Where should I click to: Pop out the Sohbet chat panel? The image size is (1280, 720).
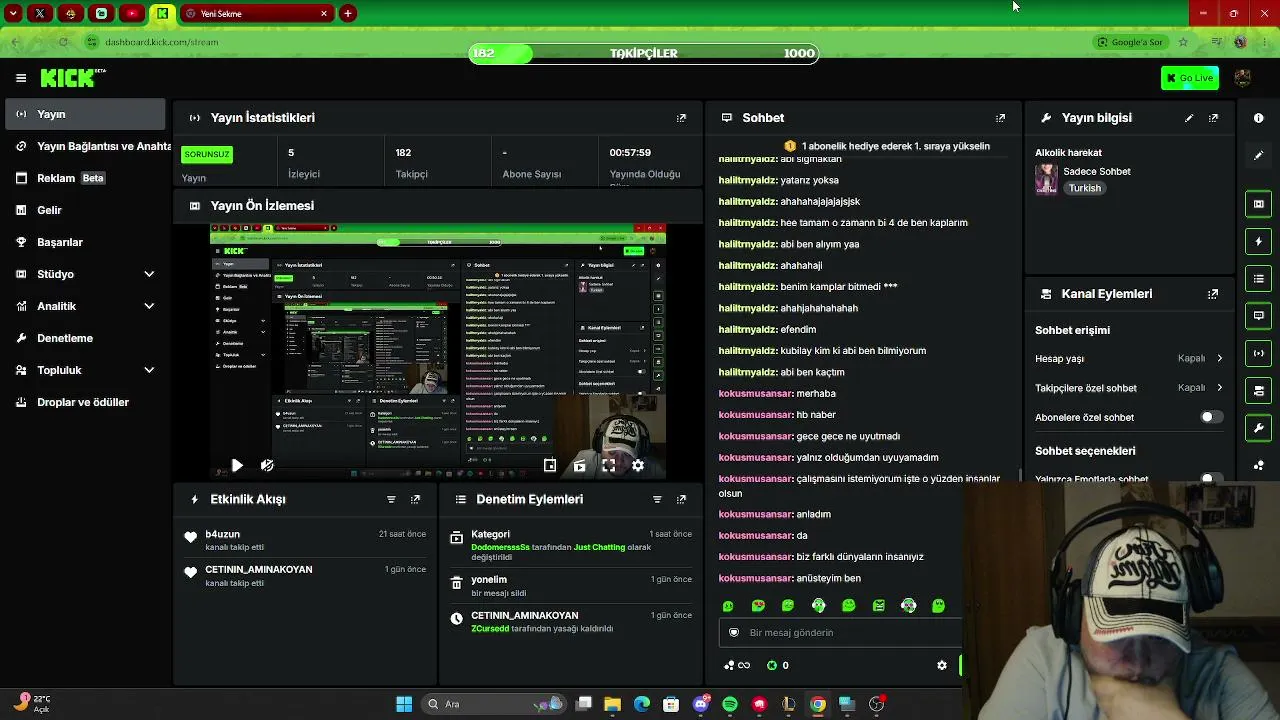[x=1000, y=118]
